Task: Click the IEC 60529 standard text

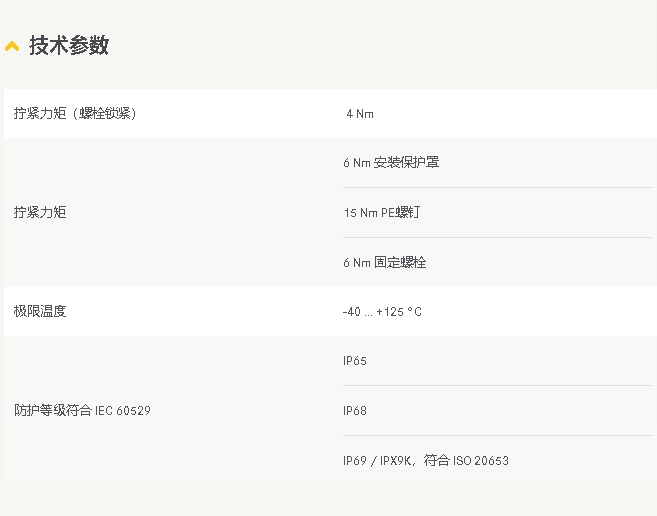Action: coord(123,410)
